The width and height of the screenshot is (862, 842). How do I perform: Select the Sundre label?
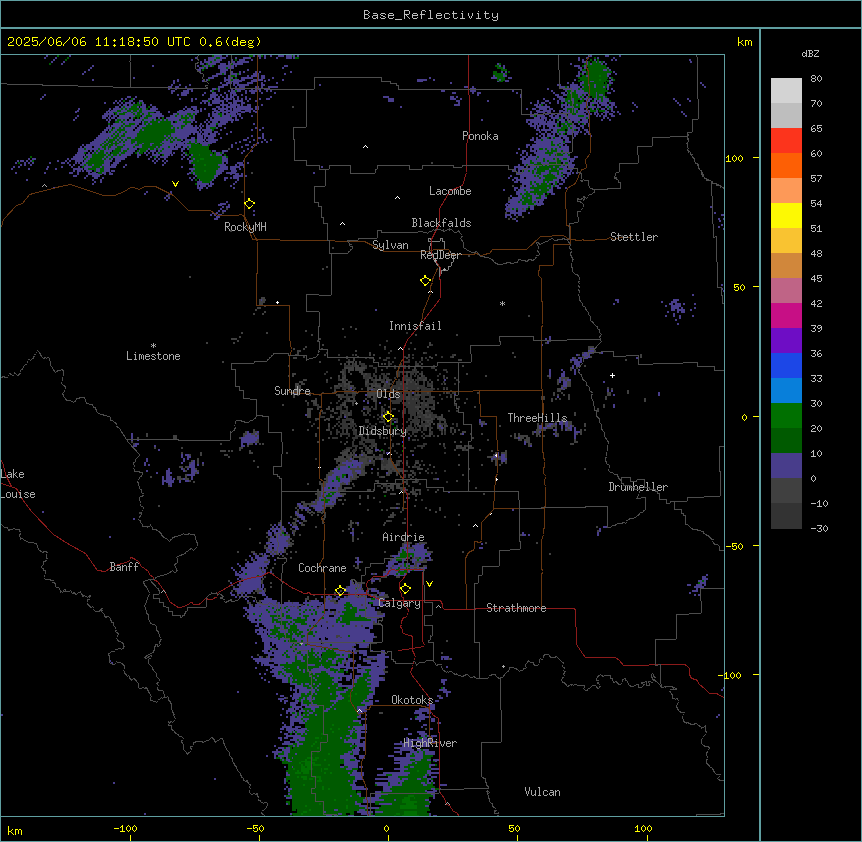click(x=292, y=391)
